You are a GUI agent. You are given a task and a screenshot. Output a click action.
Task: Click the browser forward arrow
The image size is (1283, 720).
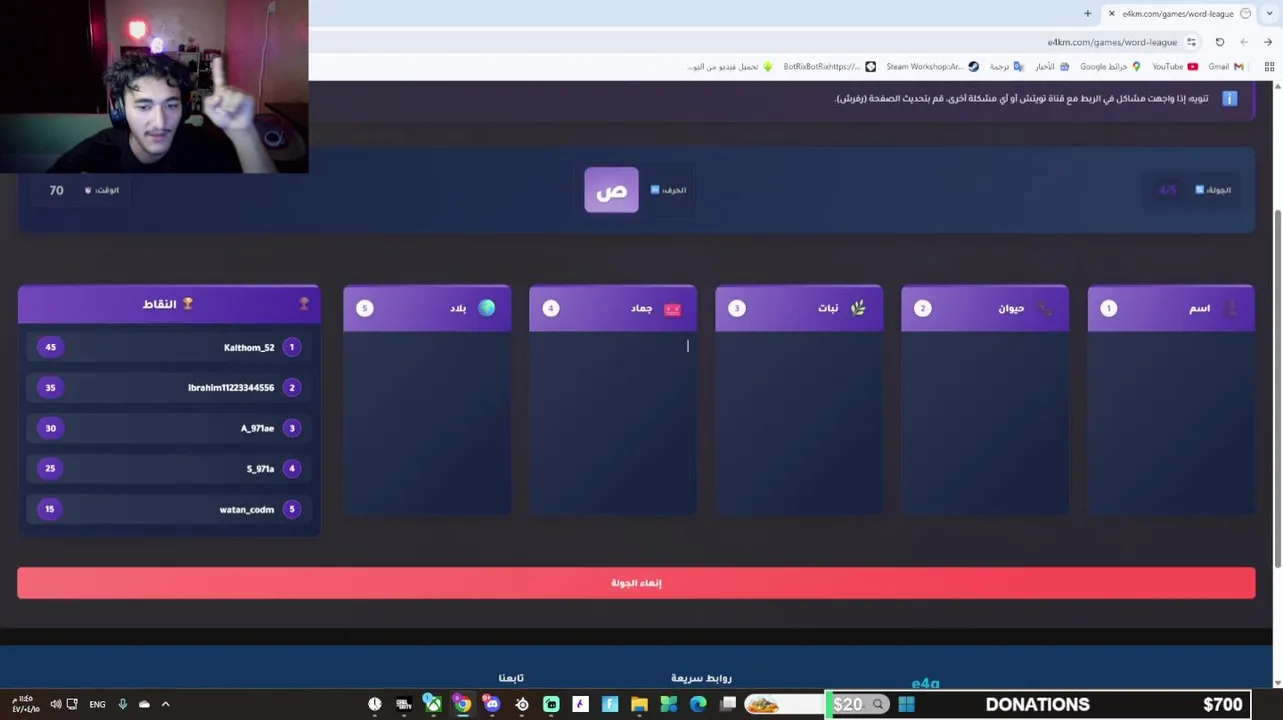[1244, 42]
